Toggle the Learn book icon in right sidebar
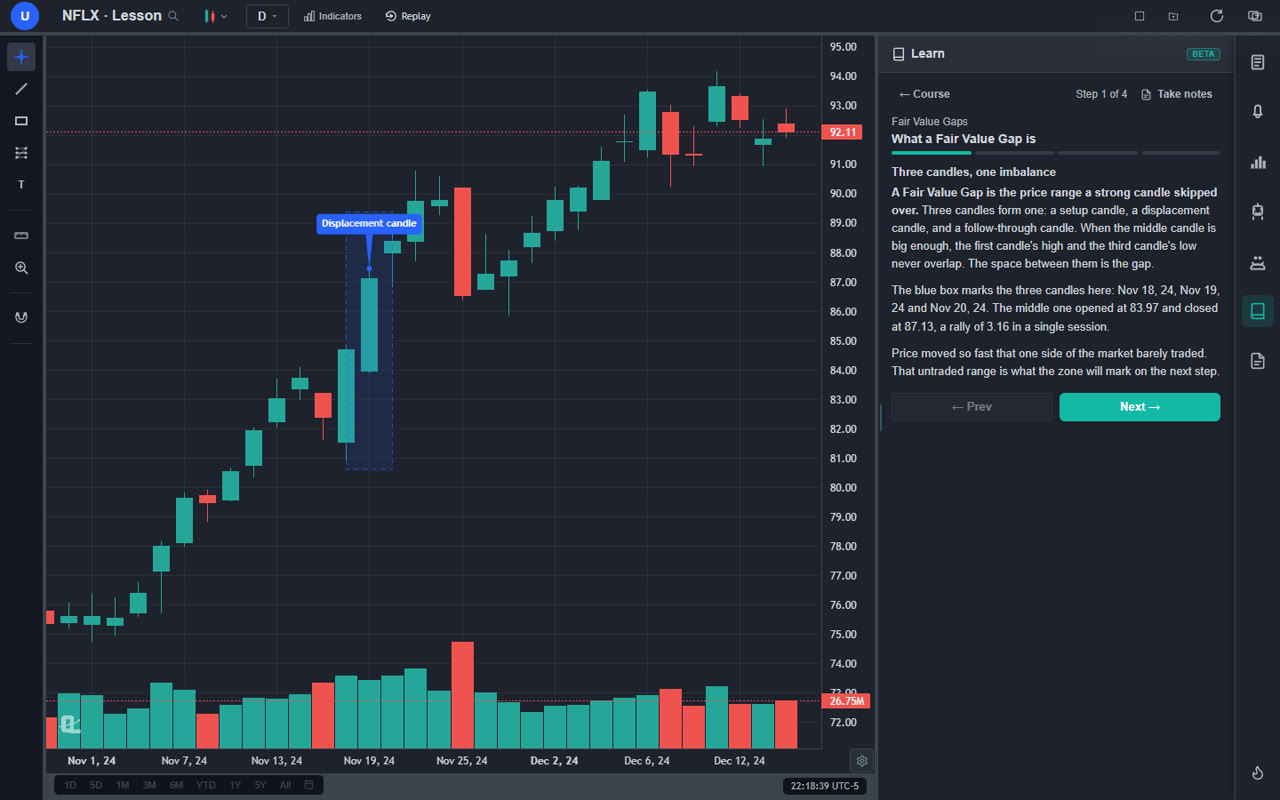Viewport: 1280px width, 800px height. tap(1258, 311)
